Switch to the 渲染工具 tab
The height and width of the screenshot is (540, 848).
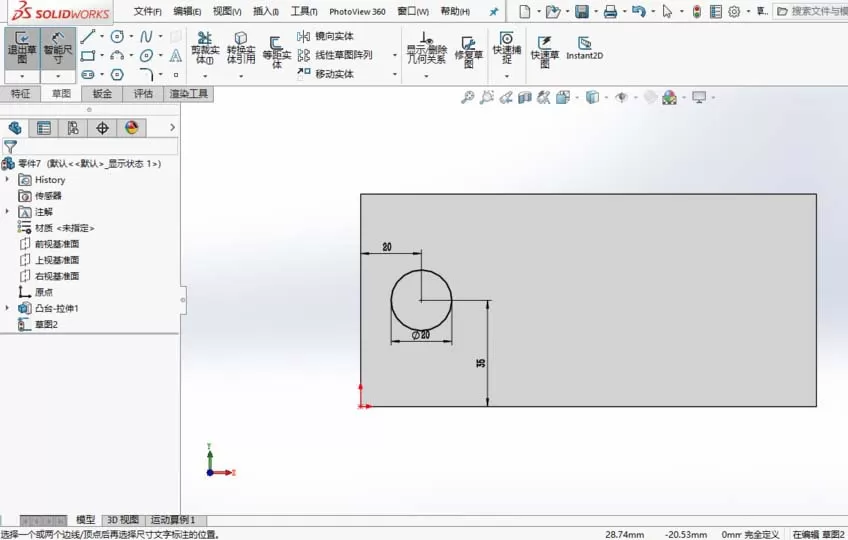point(189,94)
